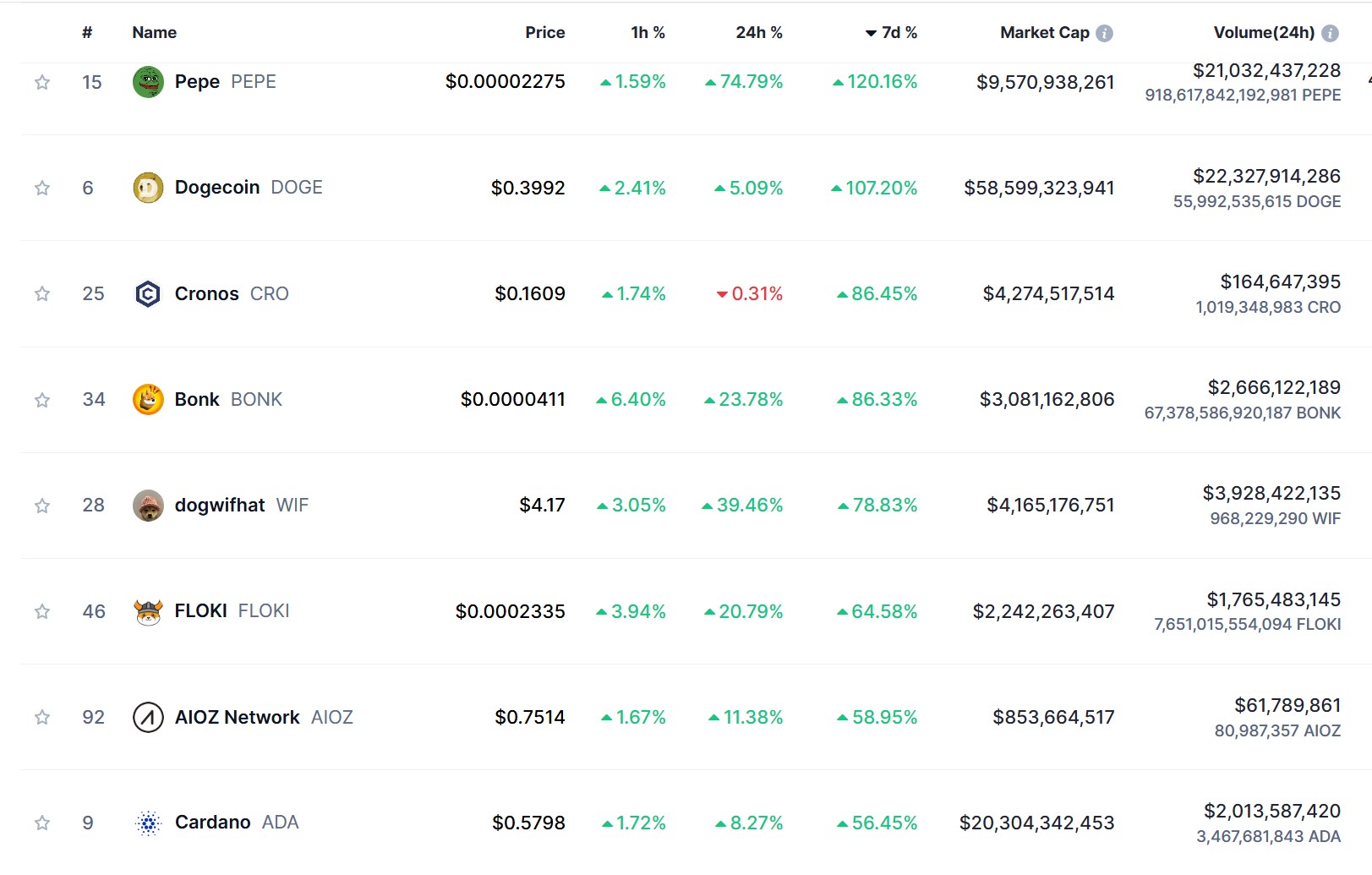Open the Volume(24h) info tooltip icon
The height and width of the screenshot is (875, 1372).
(1330, 33)
